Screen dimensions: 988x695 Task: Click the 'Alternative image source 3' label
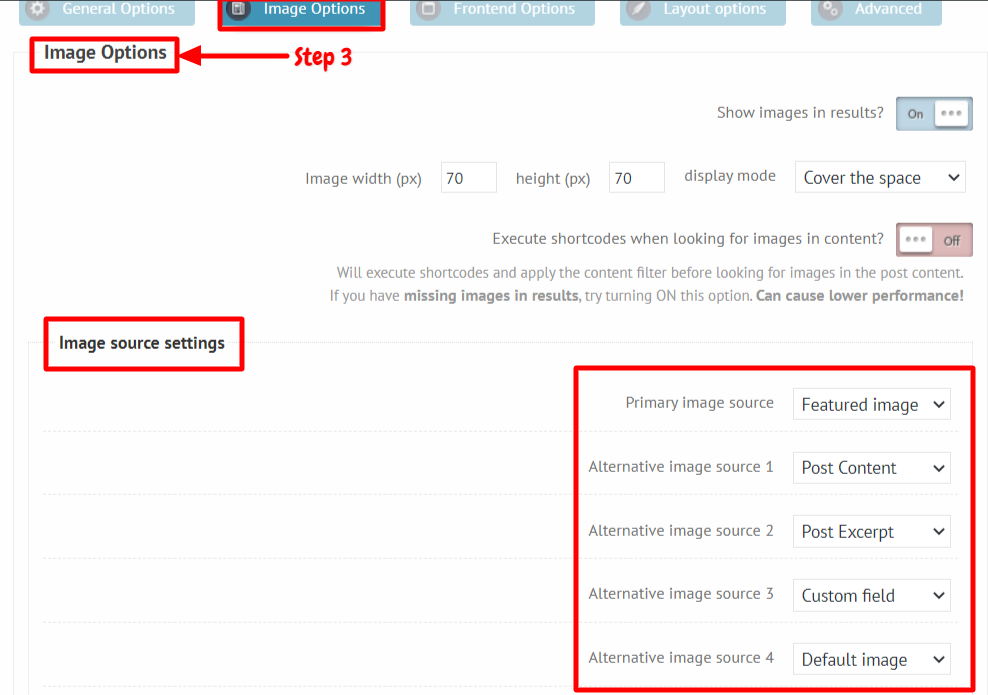pos(681,594)
